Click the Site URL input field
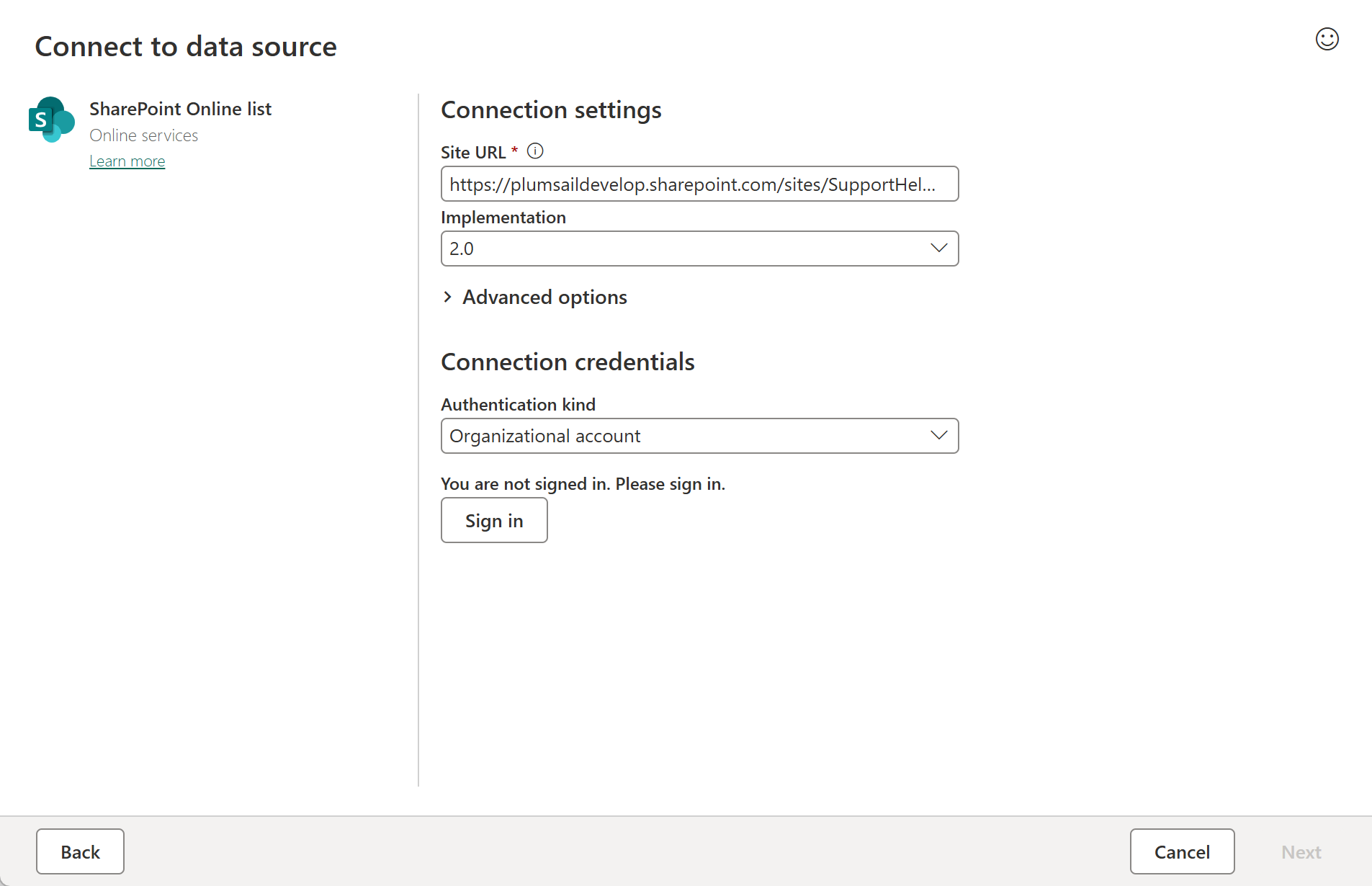Image resolution: width=1372 pixels, height=886 pixels. click(x=699, y=184)
